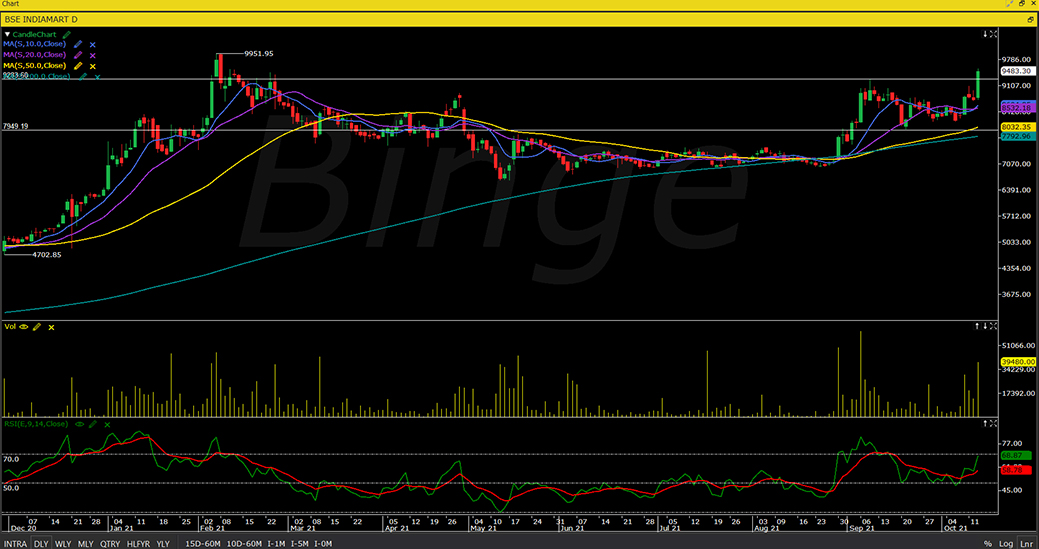Switch the price axis to Lnr scale

tap(1025, 543)
